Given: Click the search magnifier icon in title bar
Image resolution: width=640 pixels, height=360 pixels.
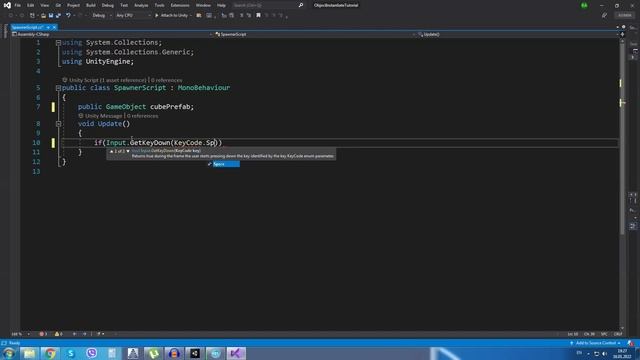Looking at the screenshot, I should [301, 5].
